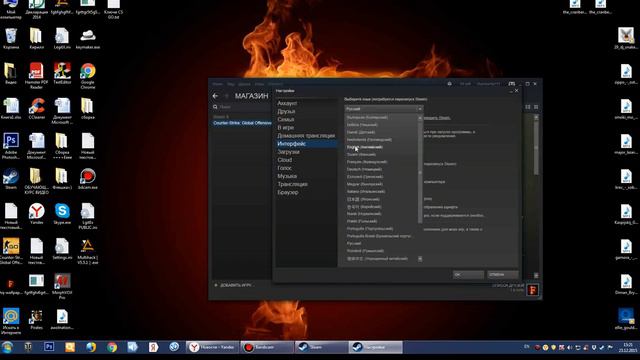Screen dimensions: 640x360
Task: Open keymaker.exe desktop icon
Action: click(87, 39)
